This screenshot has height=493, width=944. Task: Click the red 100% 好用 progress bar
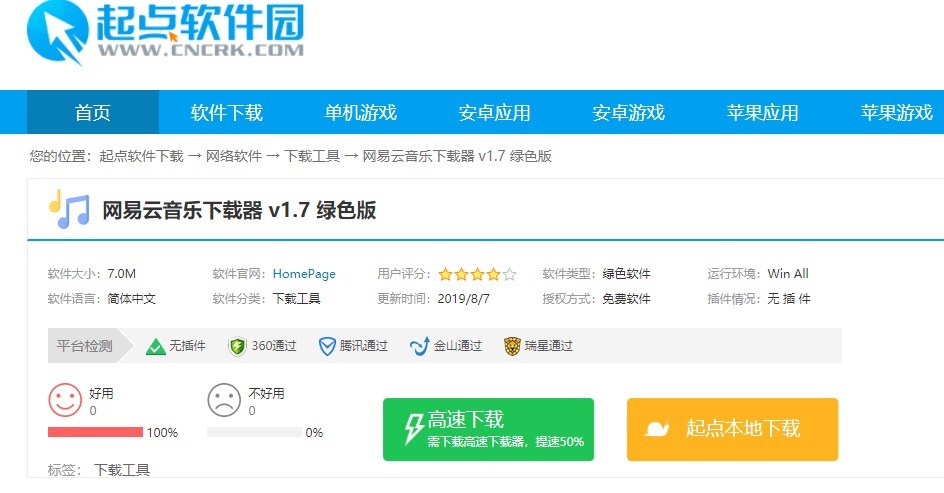click(x=95, y=432)
